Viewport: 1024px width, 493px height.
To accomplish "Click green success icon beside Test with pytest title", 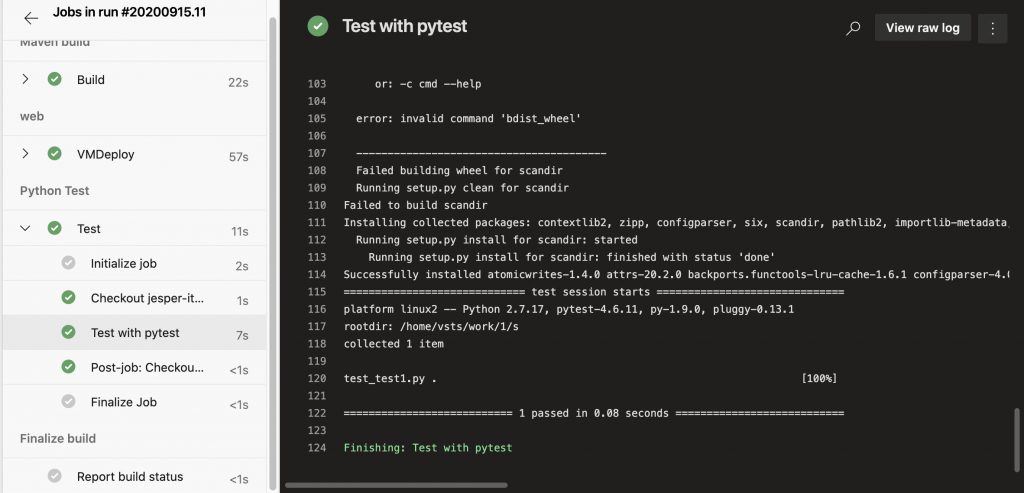I will click(x=318, y=27).
